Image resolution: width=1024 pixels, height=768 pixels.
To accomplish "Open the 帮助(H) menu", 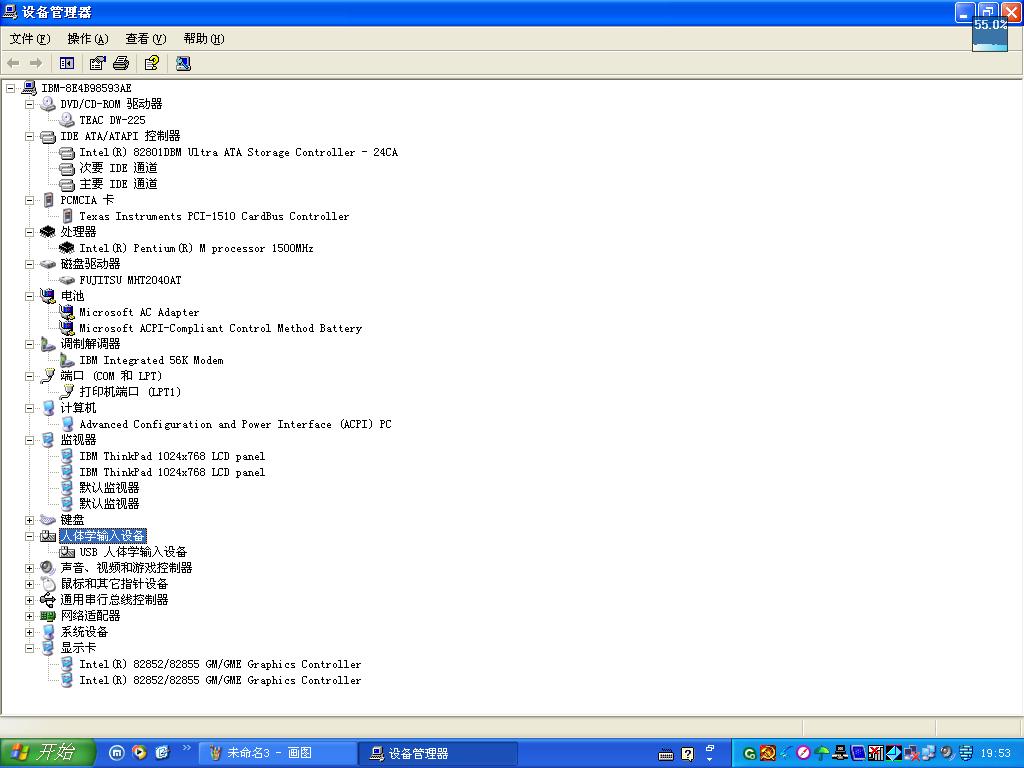I will click(x=204, y=39).
